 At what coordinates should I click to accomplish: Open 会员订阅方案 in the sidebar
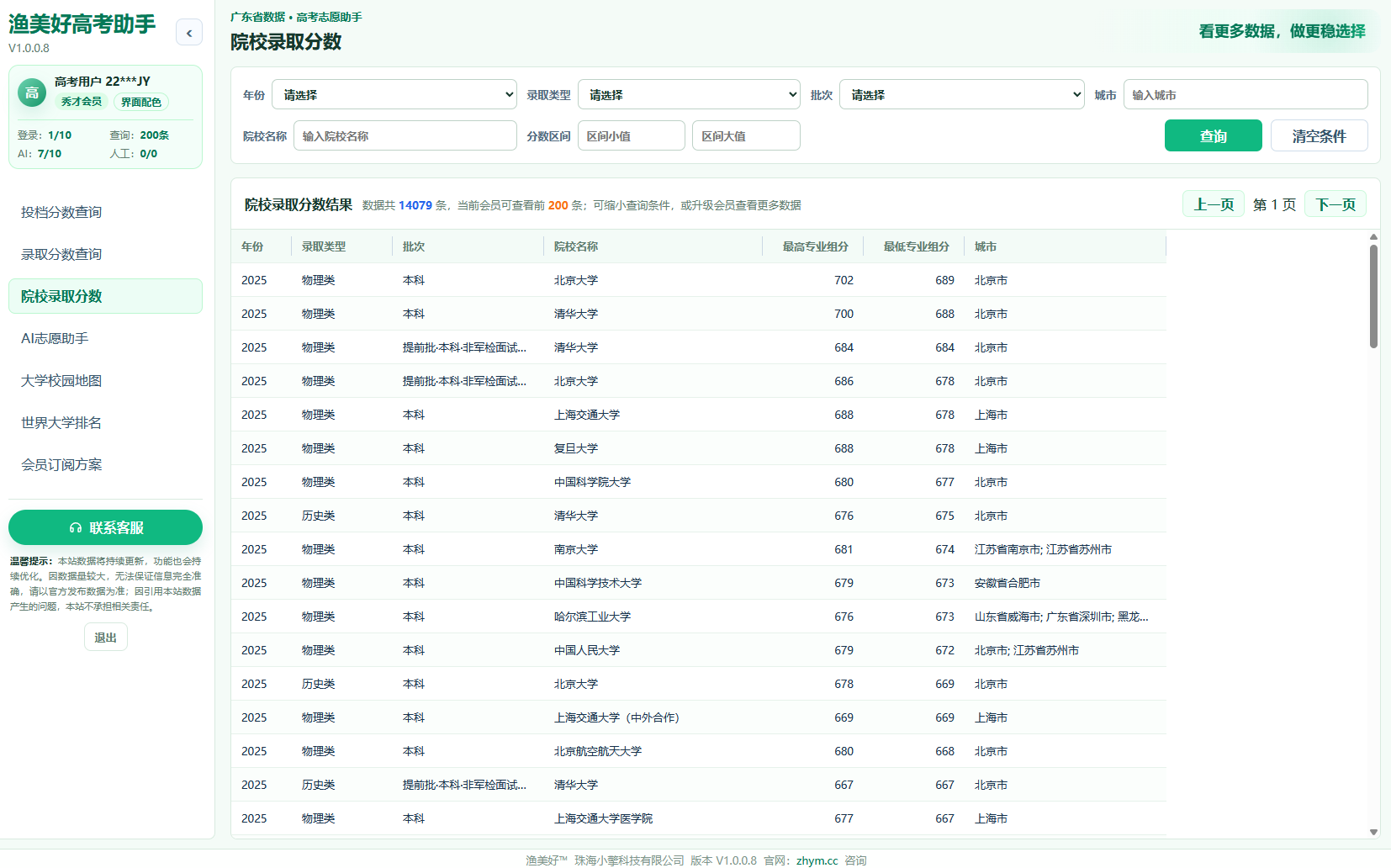tap(105, 464)
